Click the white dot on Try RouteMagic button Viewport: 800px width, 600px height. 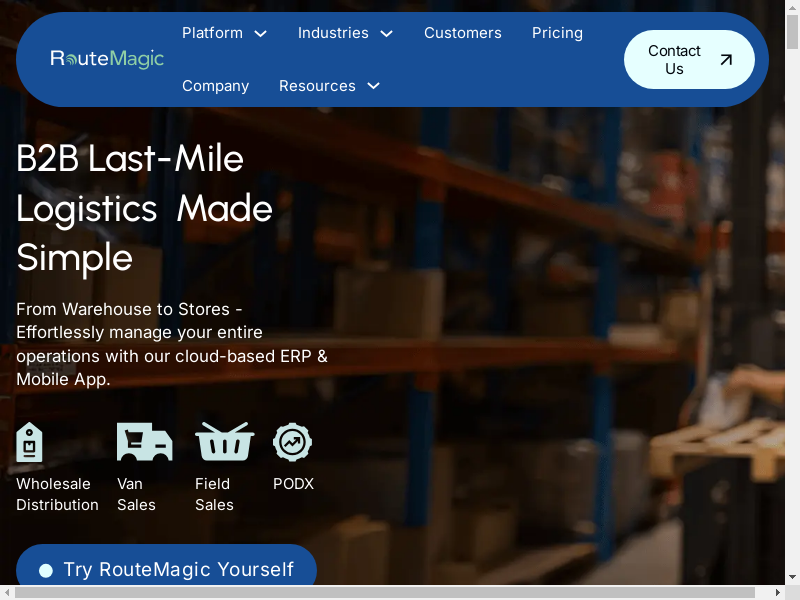click(45, 571)
